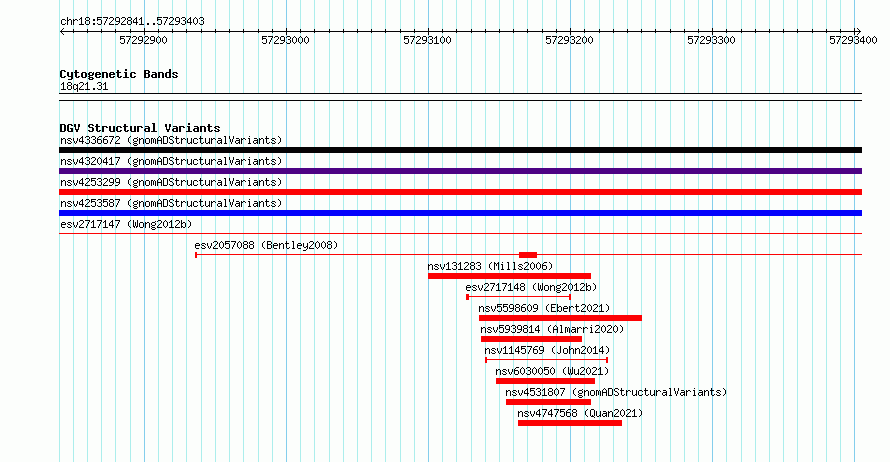Image resolution: width=890 pixels, height=462 pixels.
Task: Click ruler position 57292900
Action: coord(144,40)
